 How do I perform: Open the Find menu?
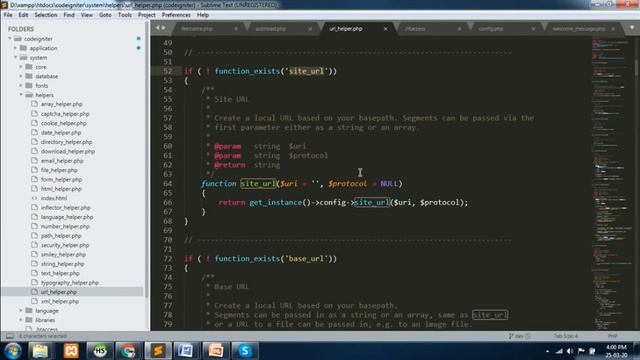(69, 15)
